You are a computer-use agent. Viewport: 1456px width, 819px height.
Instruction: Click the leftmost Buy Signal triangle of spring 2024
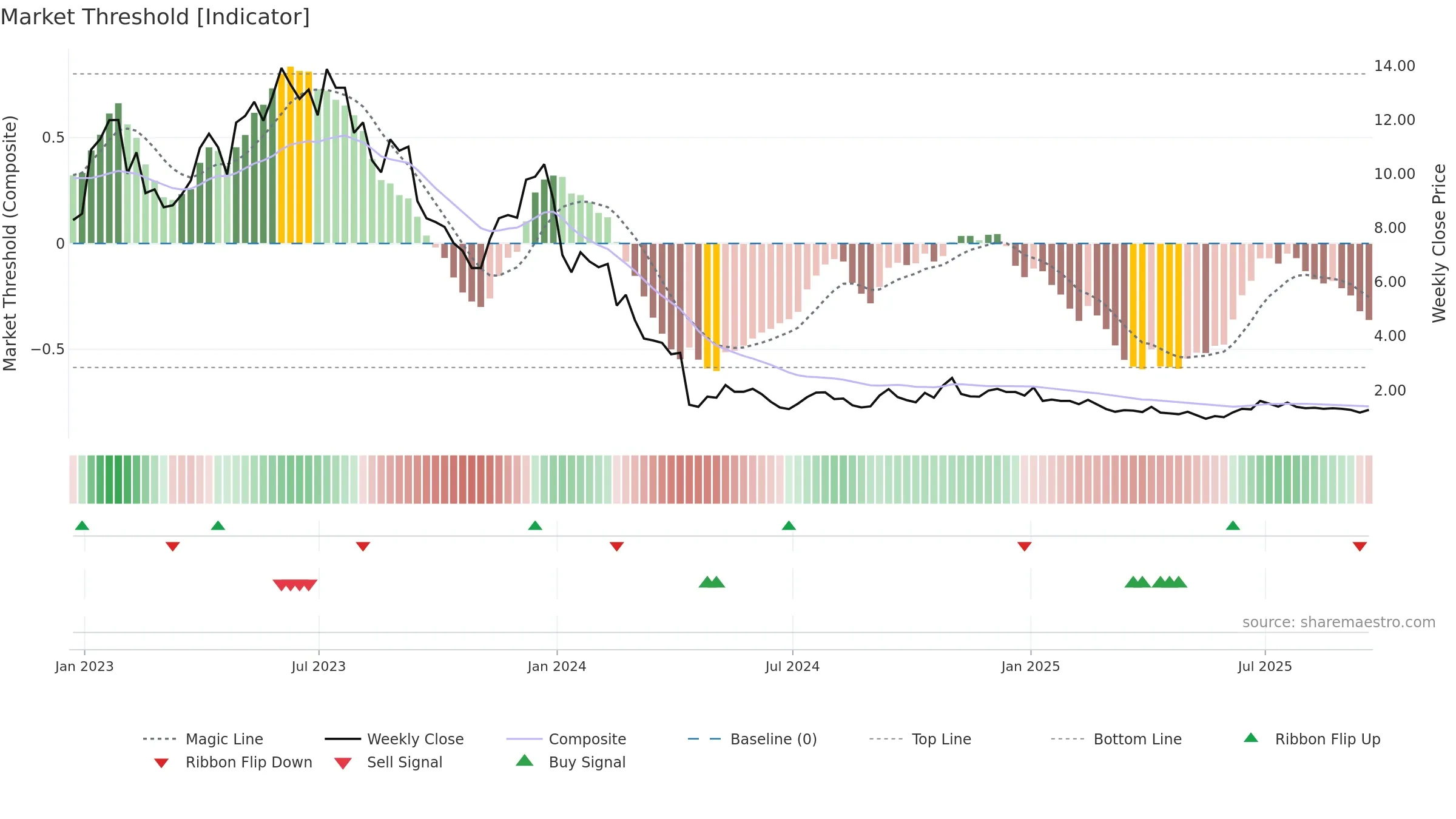pyautogui.click(x=707, y=582)
